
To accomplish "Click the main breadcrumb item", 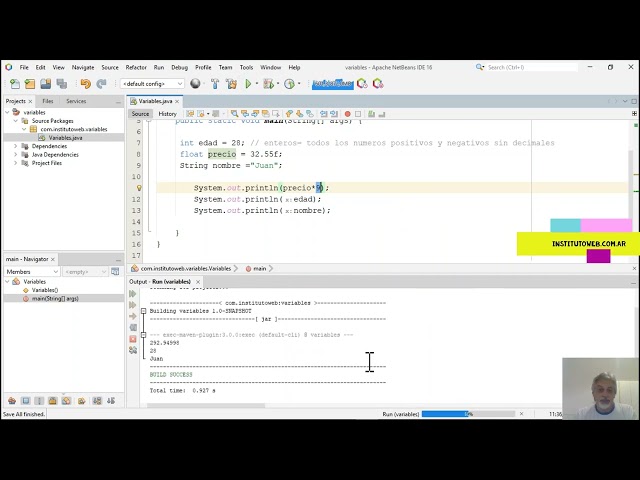I will [x=260, y=269].
